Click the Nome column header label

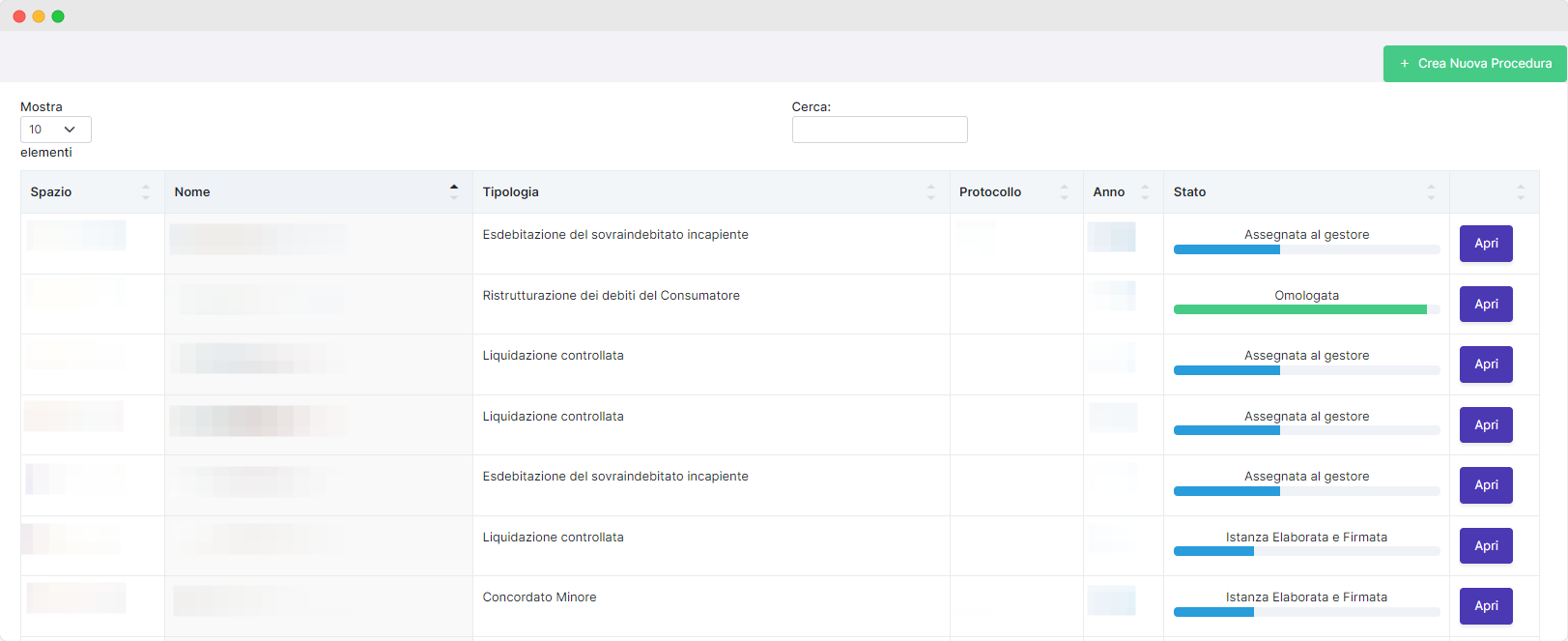coord(192,192)
